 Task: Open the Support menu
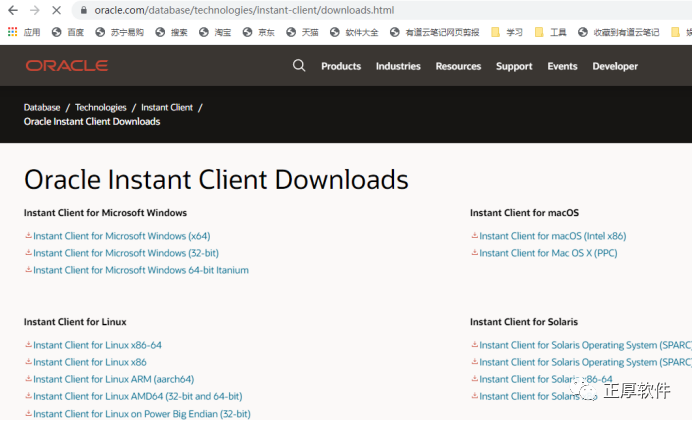514,67
